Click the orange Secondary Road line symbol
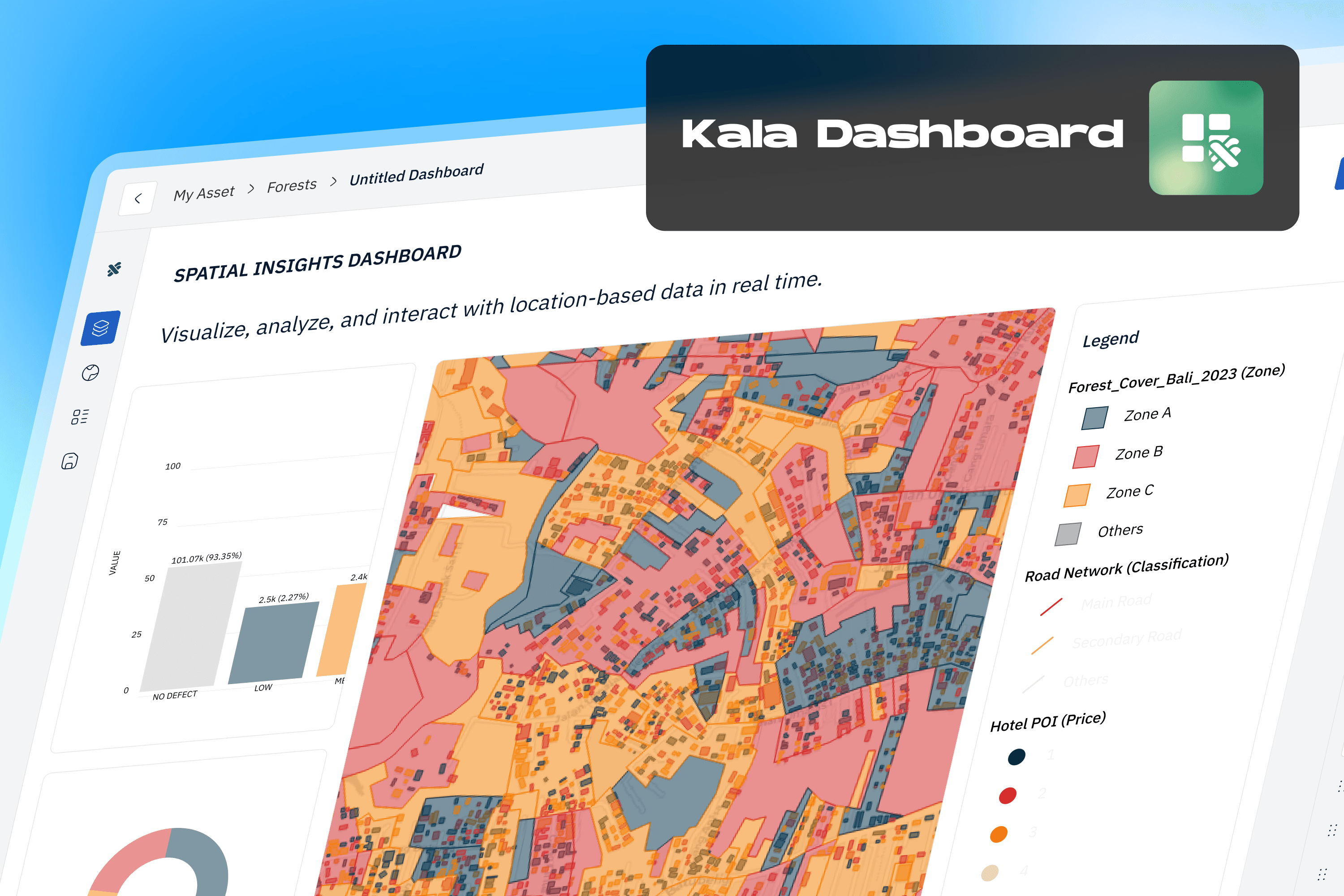1344x896 pixels. tap(1042, 645)
